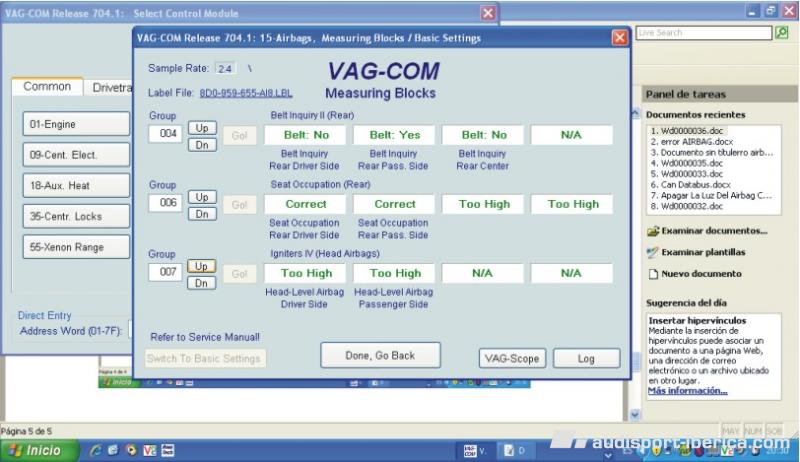Click the Log button
The height and width of the screenshot is (462, 800).
pos(586,358)
